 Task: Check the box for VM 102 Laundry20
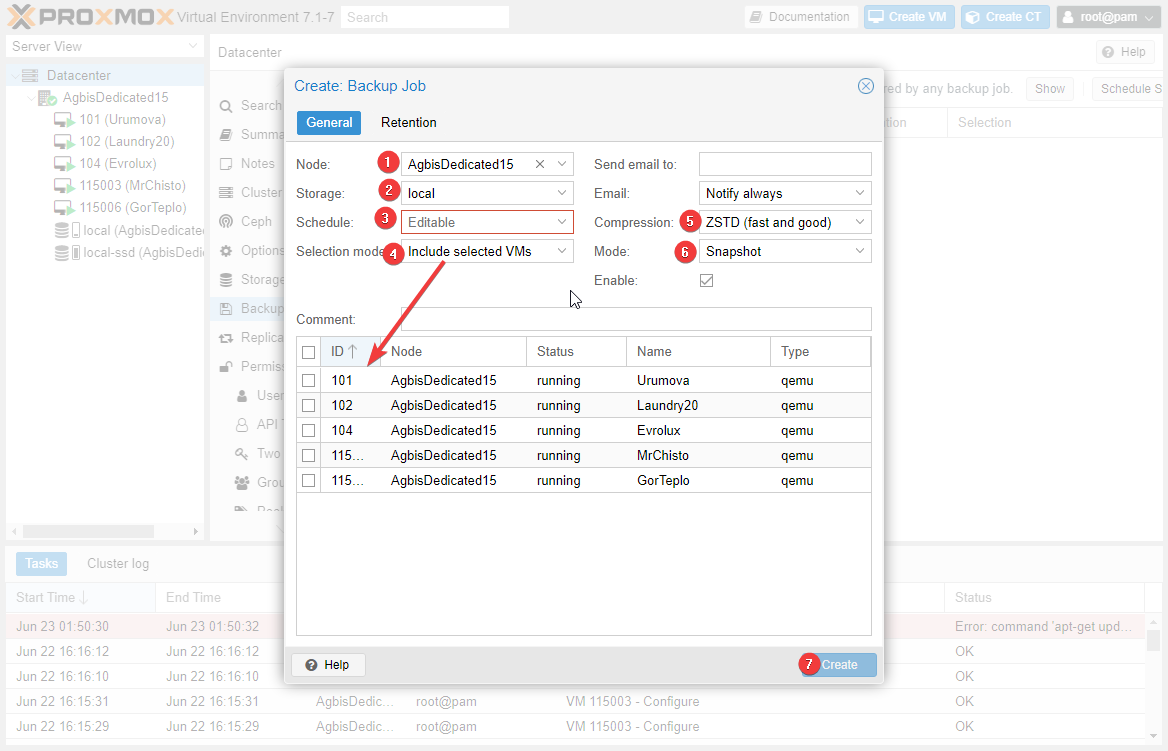pyautogui.click(x=308, y=406)
